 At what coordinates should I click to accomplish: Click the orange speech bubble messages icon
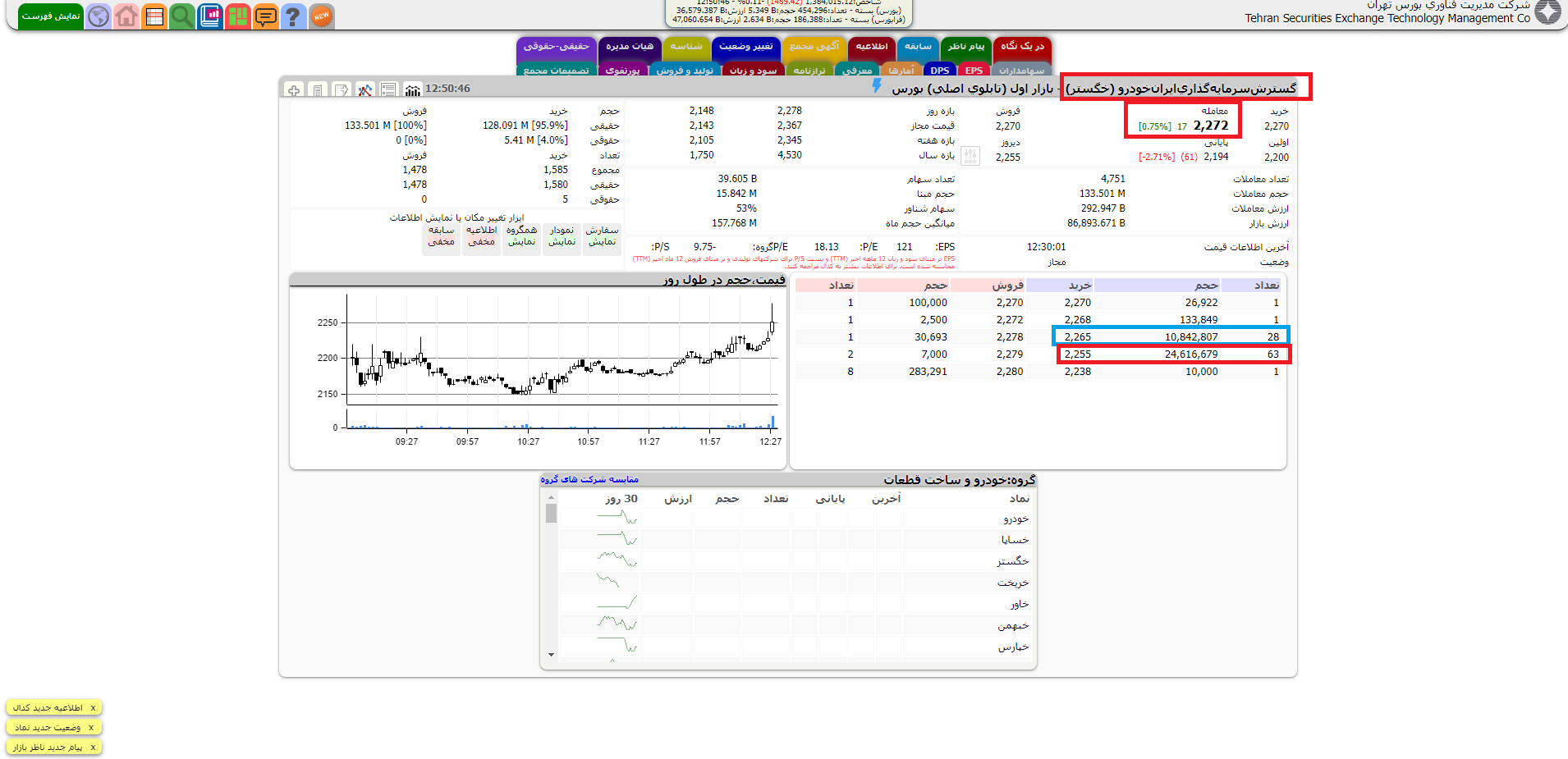click(266, 16)
